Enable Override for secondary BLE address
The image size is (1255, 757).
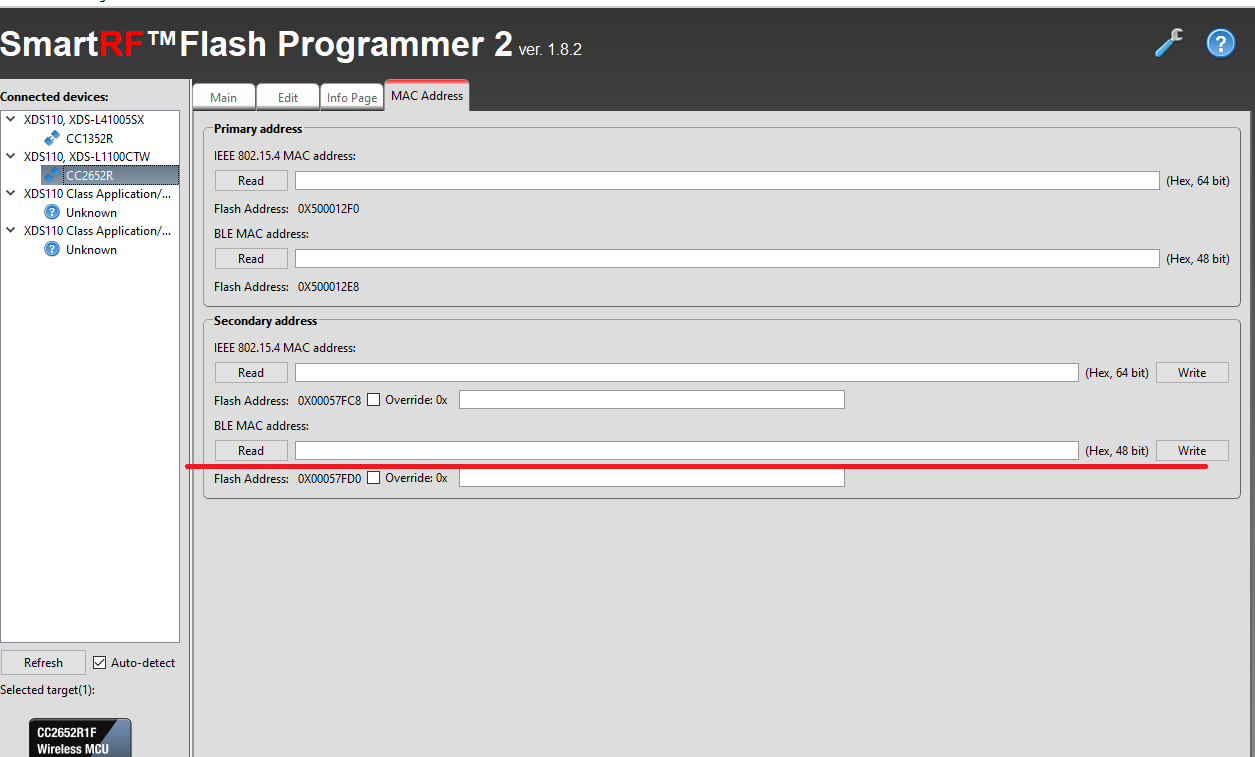(x=373, y=478)
